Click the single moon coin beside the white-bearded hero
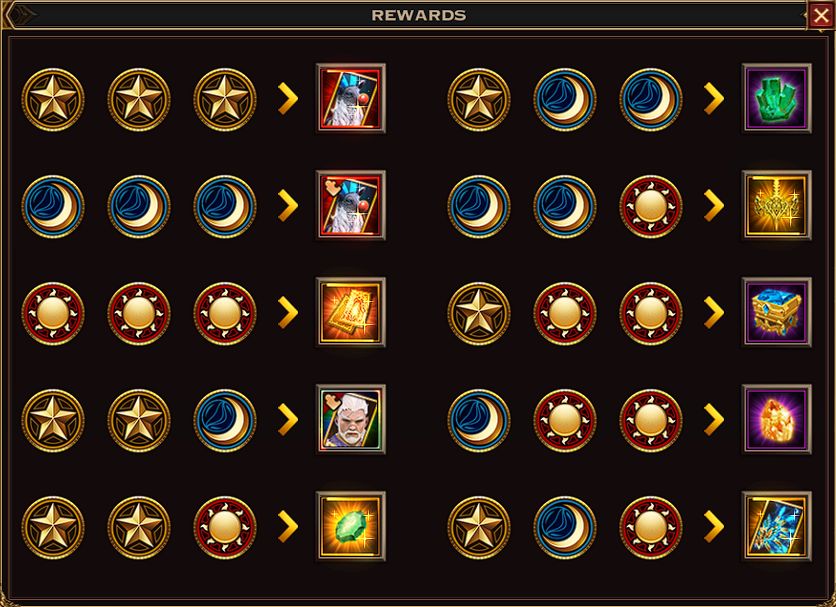Image resolution: width=836 pixels, height=607 pixels. 224,420
